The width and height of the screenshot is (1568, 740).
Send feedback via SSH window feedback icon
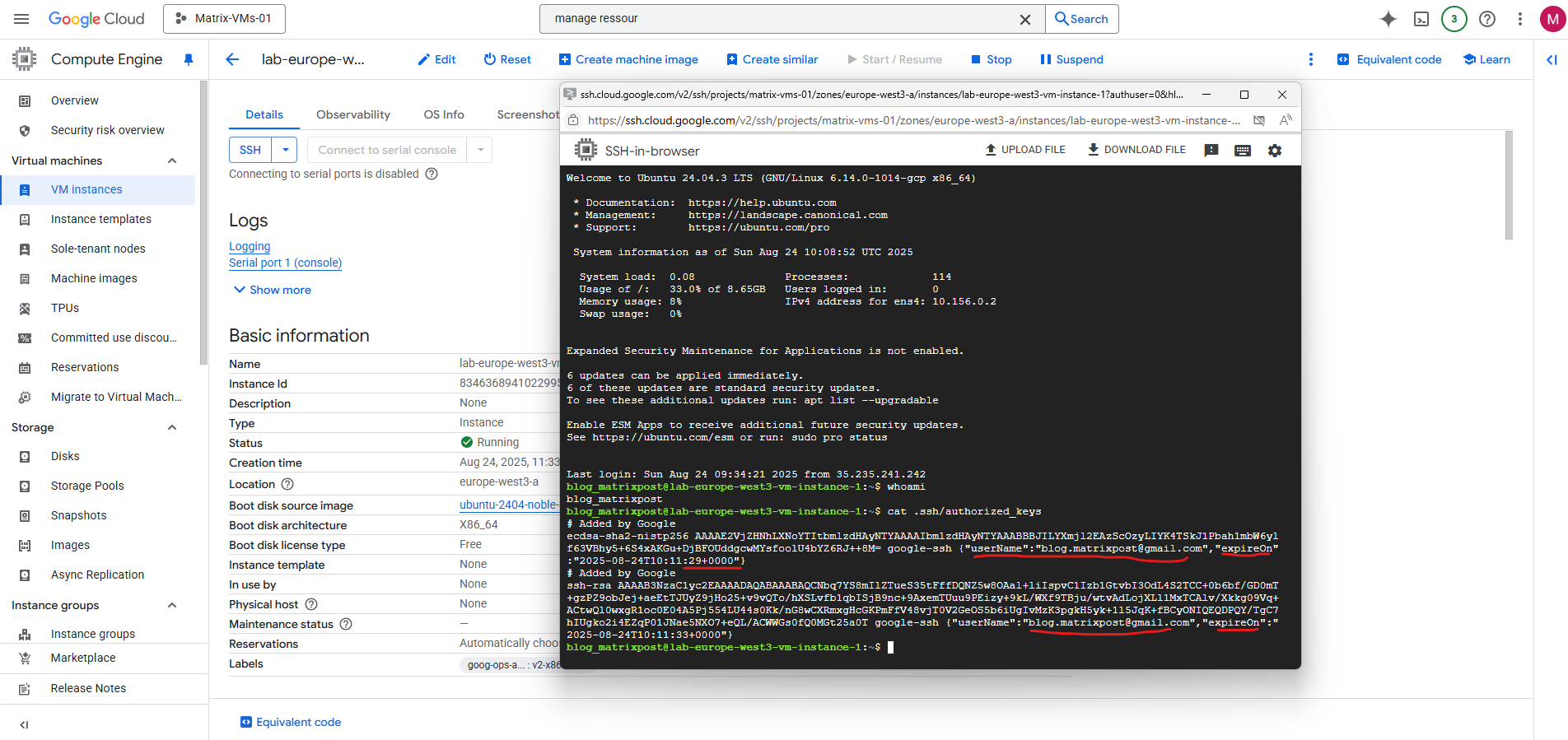pos(1211,151)
